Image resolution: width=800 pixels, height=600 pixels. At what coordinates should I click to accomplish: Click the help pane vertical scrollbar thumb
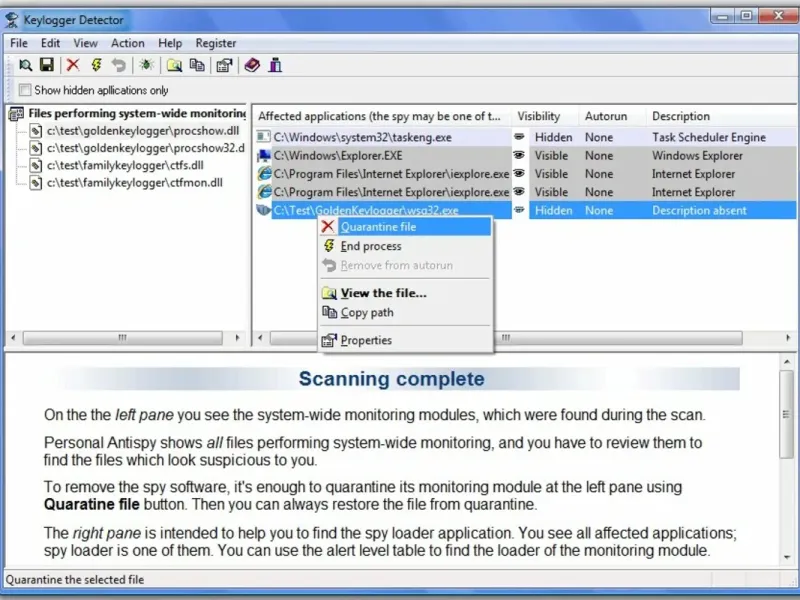click(787, 414)
